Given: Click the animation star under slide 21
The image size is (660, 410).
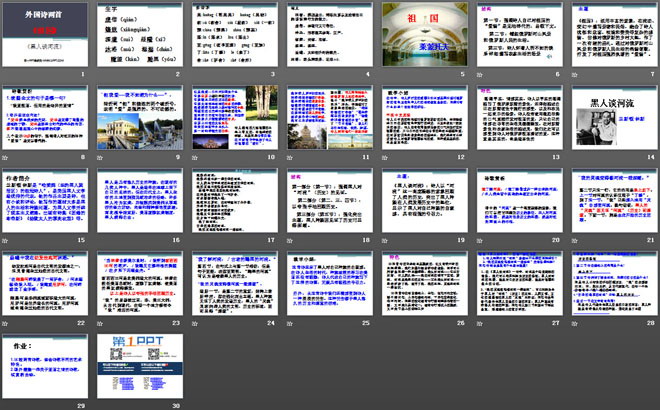Looking at the screenshot, I should coord(575,240).
